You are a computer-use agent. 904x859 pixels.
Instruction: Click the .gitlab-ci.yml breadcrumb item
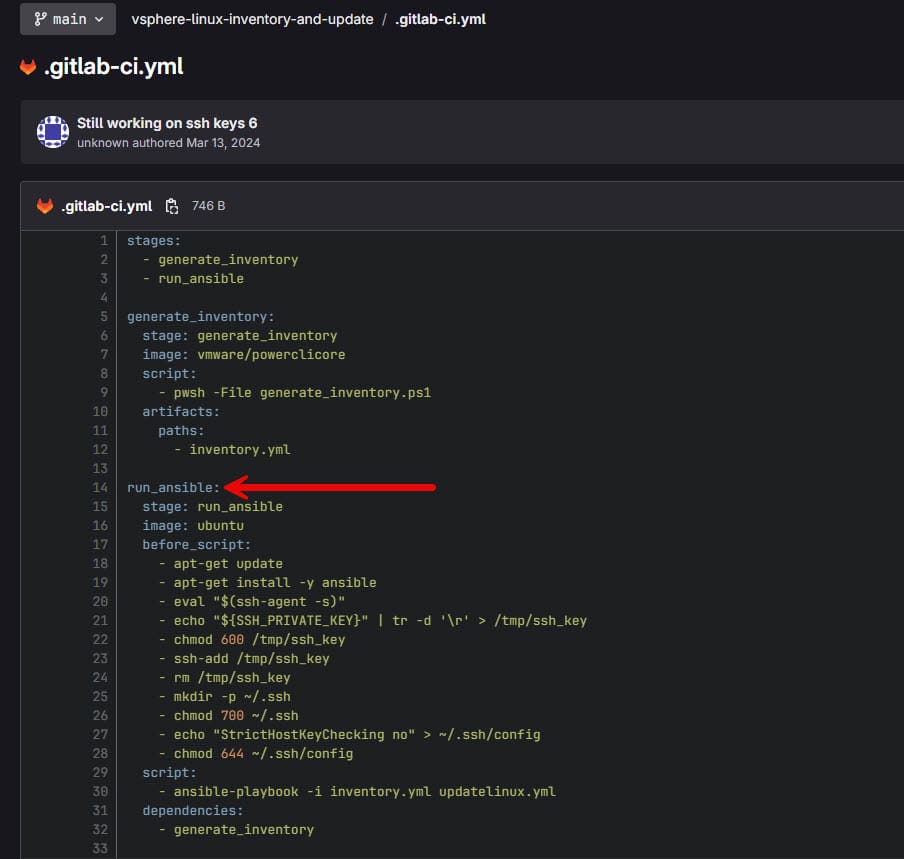pos(440,19)
